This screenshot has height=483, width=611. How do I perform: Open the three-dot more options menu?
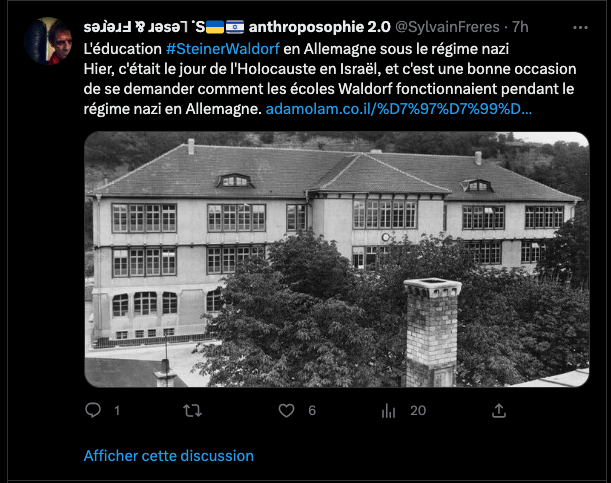point(580,27)
